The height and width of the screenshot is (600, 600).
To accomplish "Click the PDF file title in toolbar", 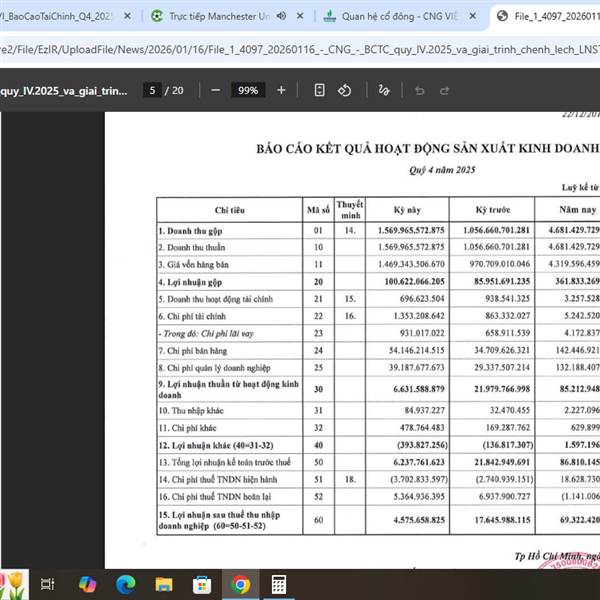I will [x=64, y=91].
